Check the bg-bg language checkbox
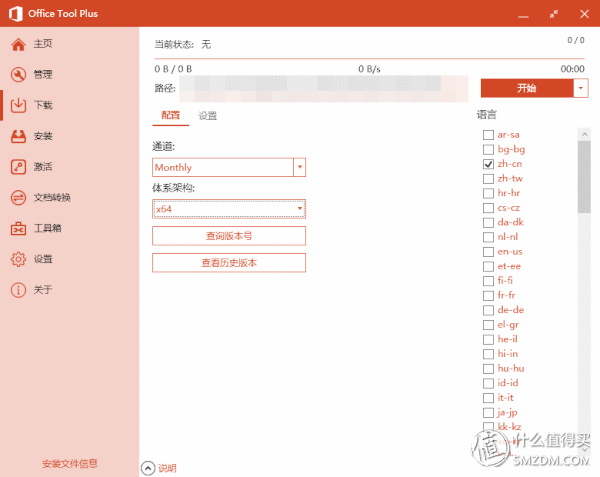The image size is (600, 477). click(x=488, y=150)
